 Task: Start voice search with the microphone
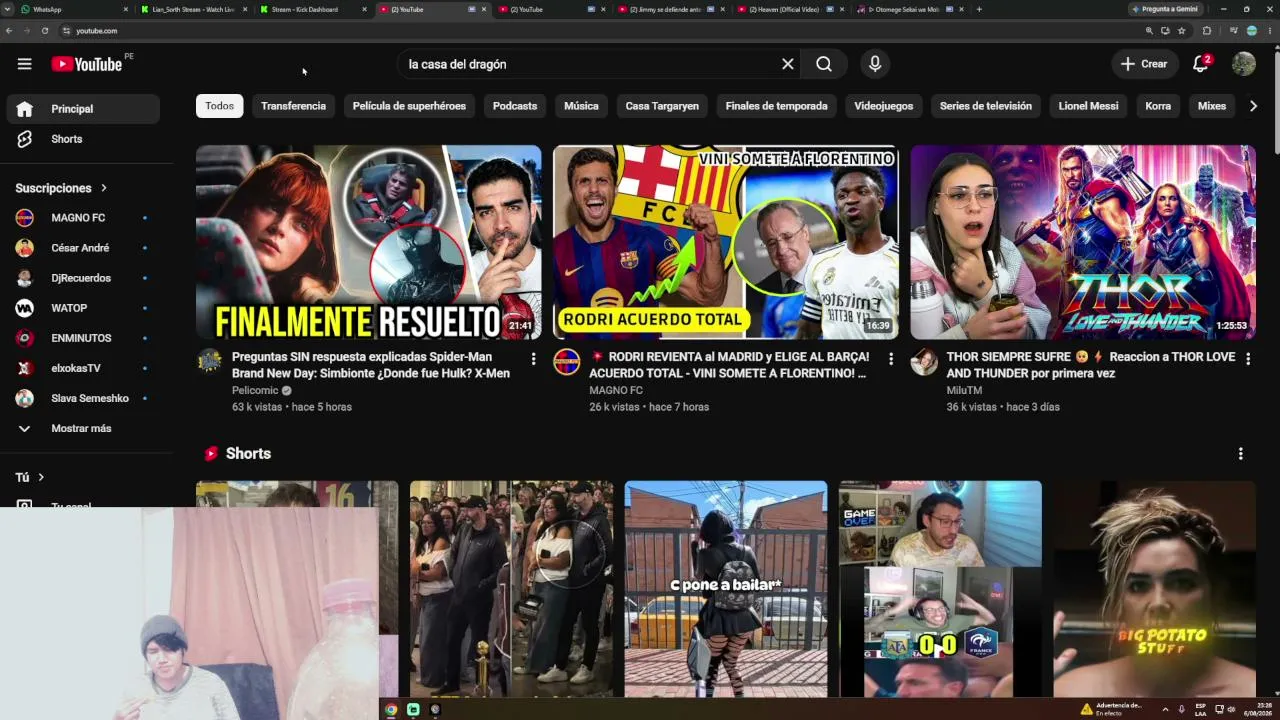(x=875, y=64)
